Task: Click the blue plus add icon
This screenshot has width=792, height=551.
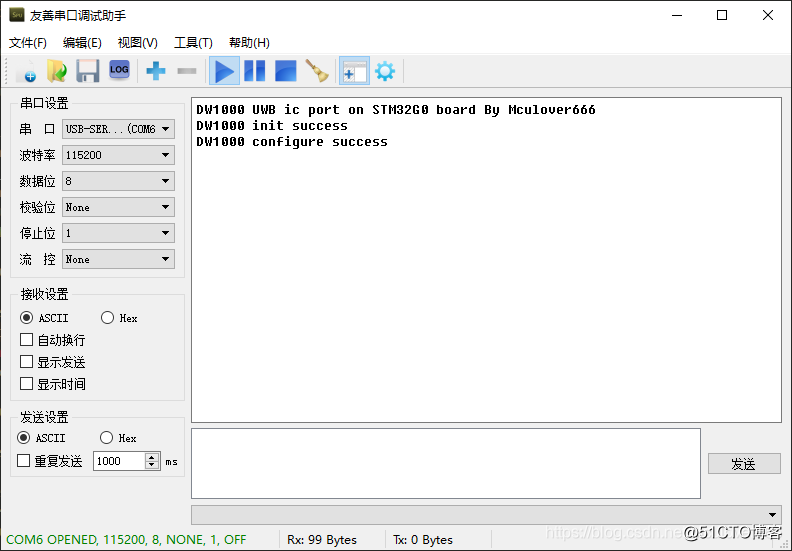Action: coord(156,71)
